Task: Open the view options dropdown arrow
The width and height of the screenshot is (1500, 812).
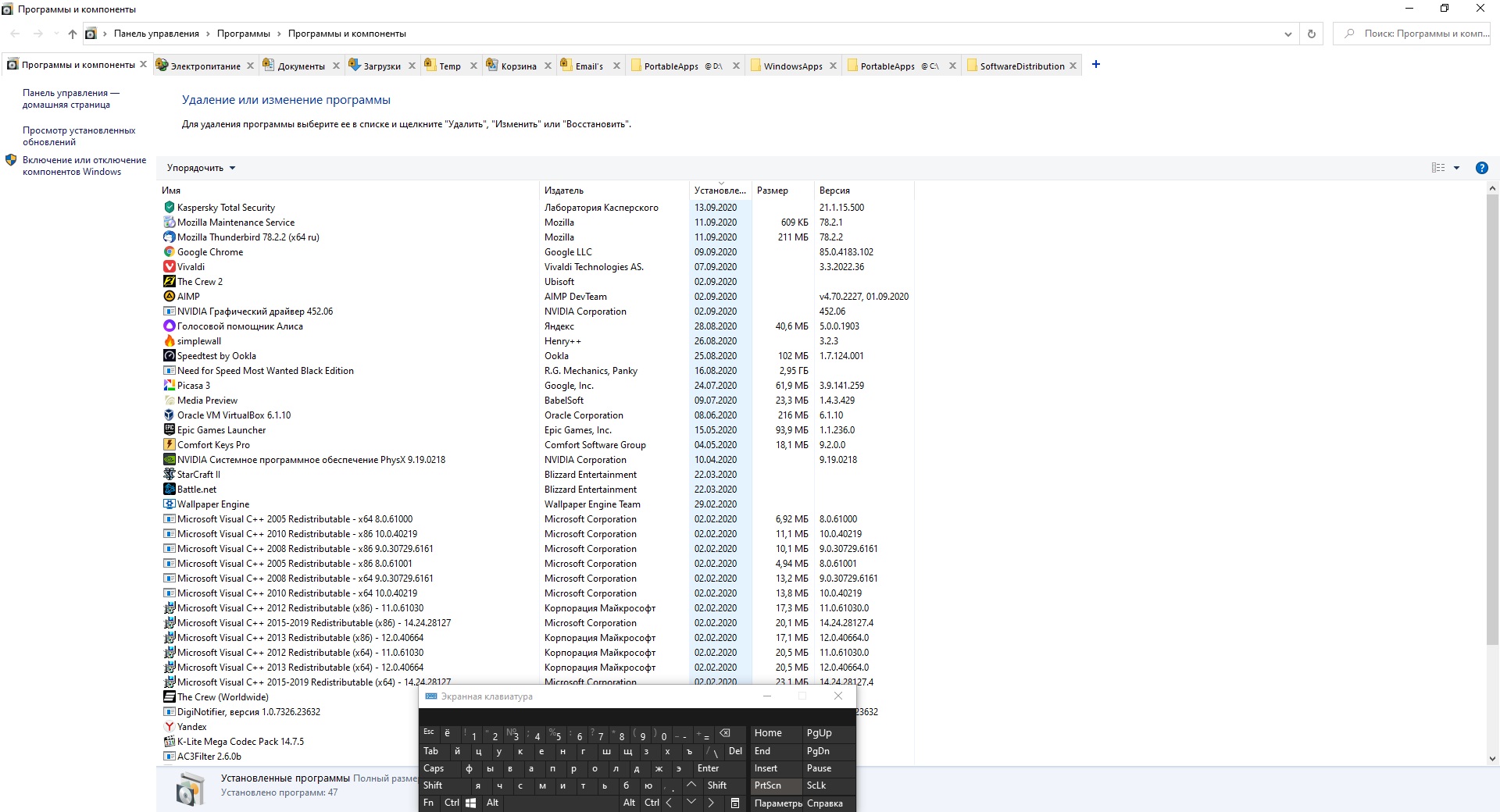Action: (1456, 168)
